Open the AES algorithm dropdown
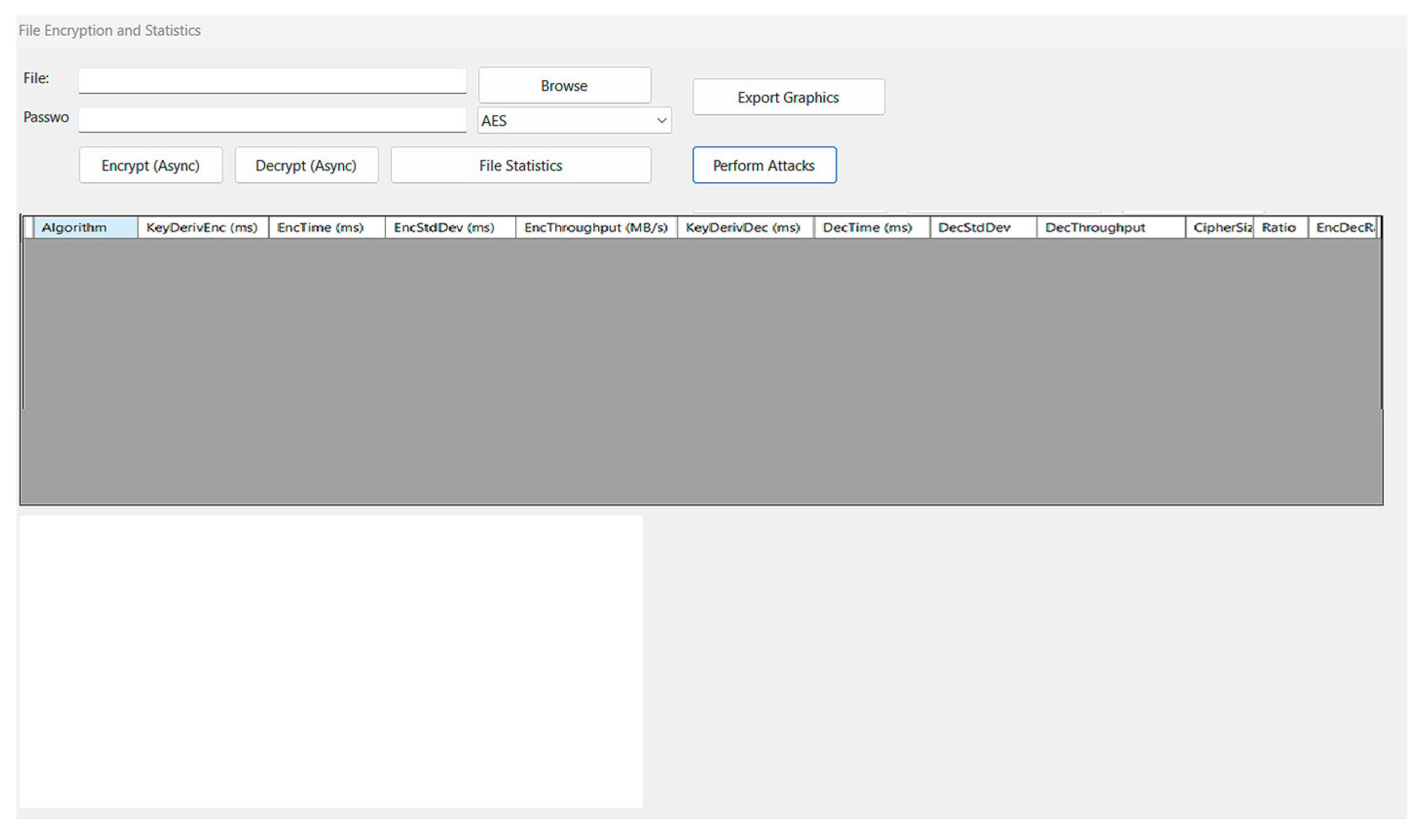This screenshot has width=1424, height=840. 574,121
